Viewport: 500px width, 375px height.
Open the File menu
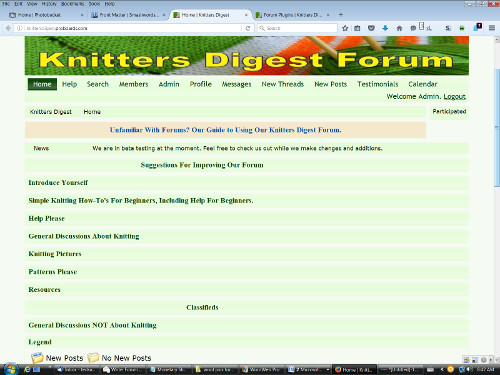coord(6,4)
